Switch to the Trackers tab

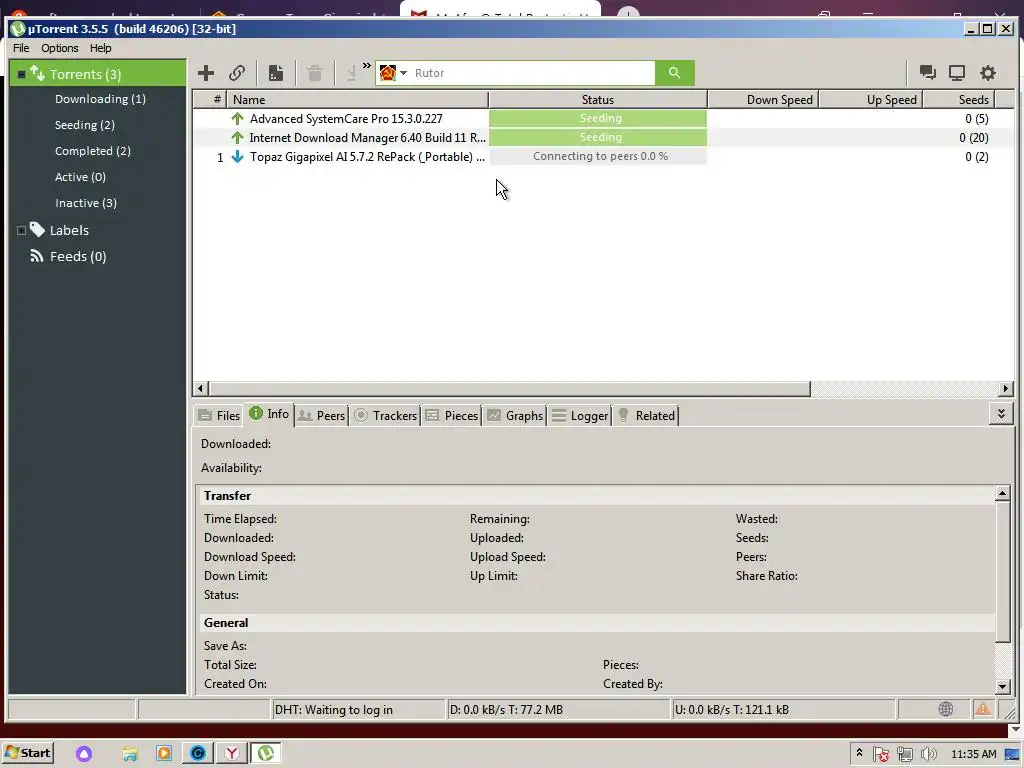click(385, 415)
